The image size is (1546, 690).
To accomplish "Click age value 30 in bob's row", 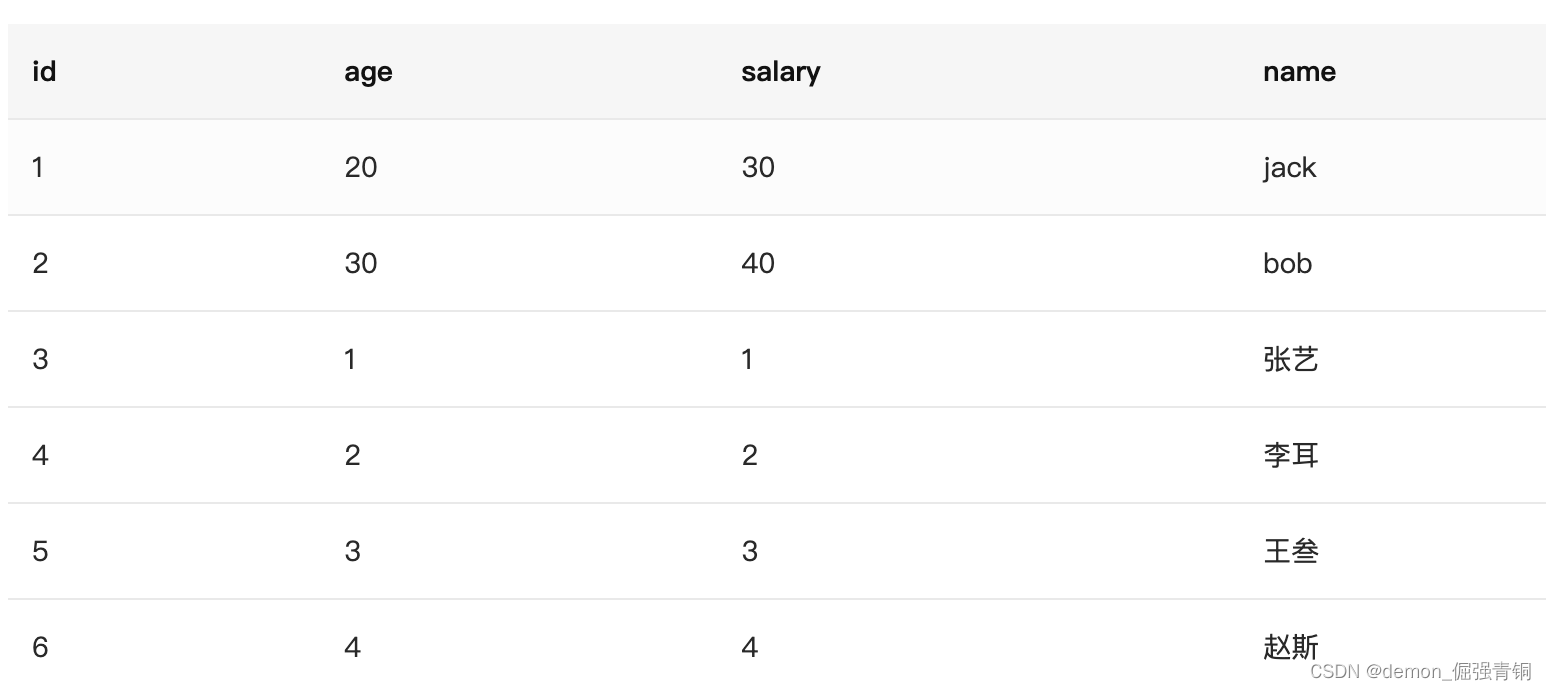I will click(361, 263).
